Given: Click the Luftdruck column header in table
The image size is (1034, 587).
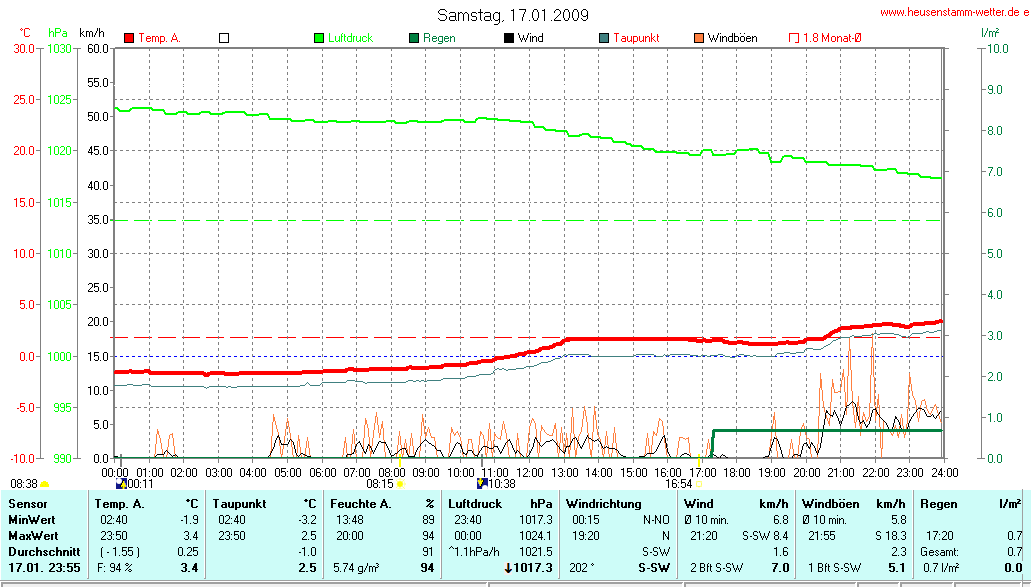Looking at the screenshot, I should point(475,504).
